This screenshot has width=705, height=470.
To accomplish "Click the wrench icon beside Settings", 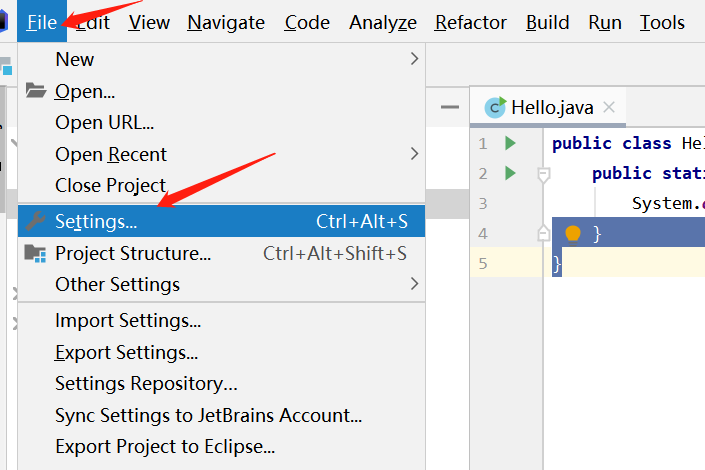I will (x=36, y=221).
